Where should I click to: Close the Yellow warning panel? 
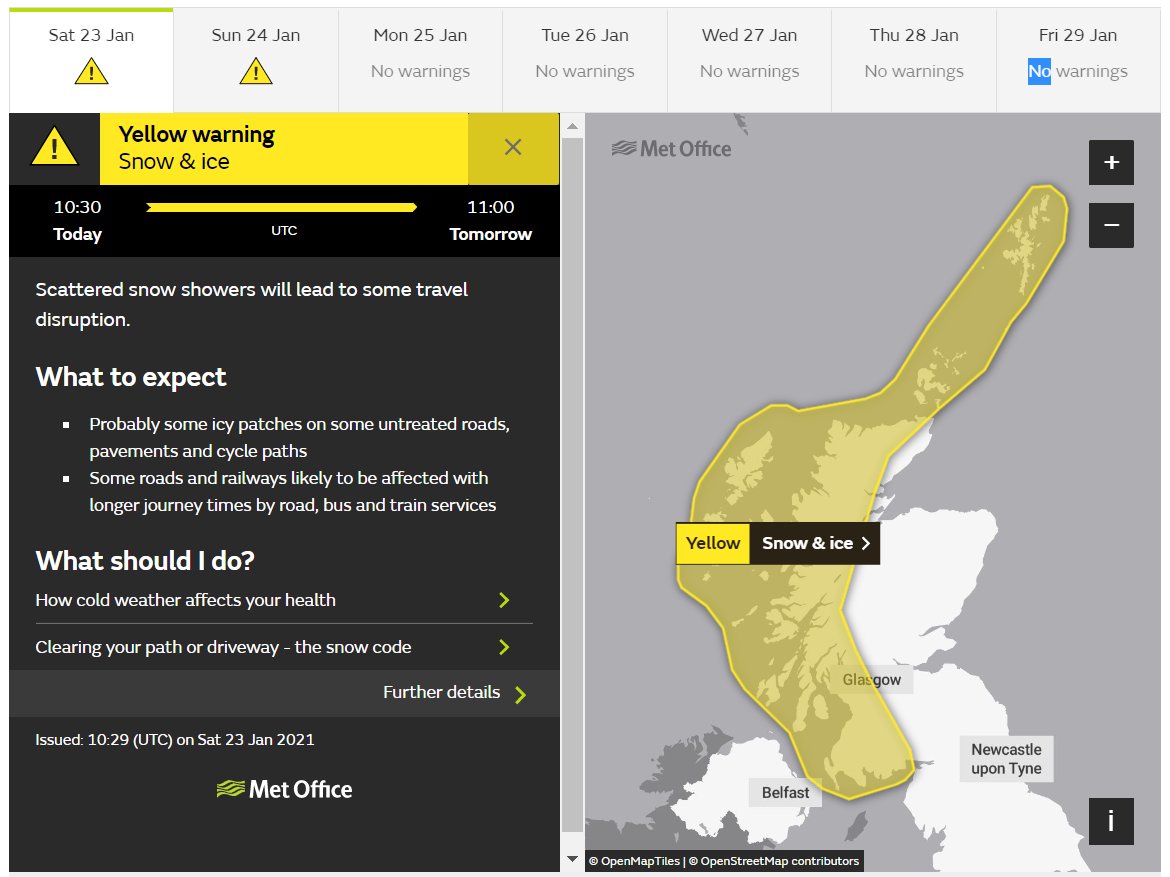coord(513,148)
